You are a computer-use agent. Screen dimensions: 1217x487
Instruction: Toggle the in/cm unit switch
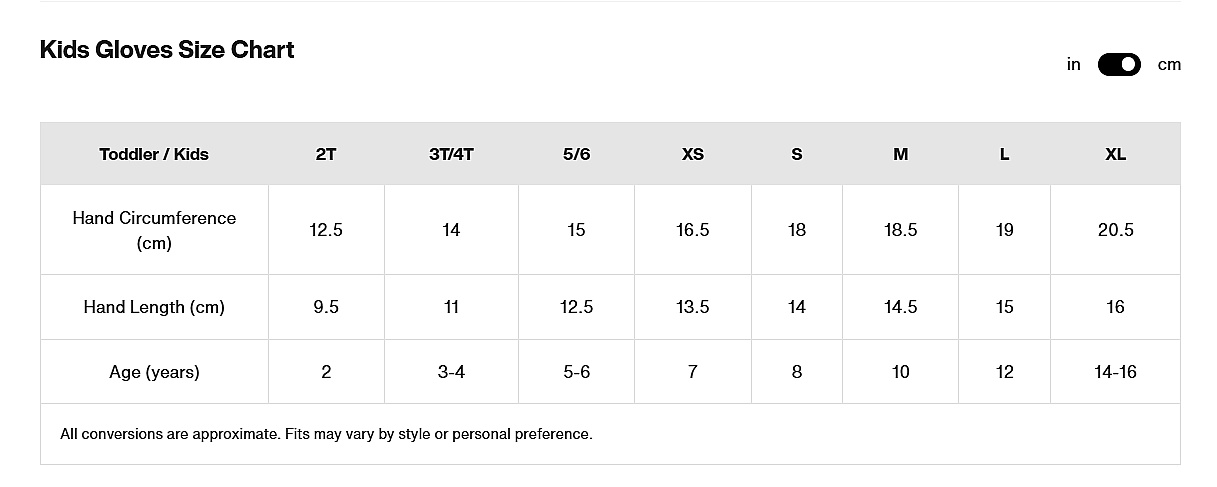pos(1119,65)
